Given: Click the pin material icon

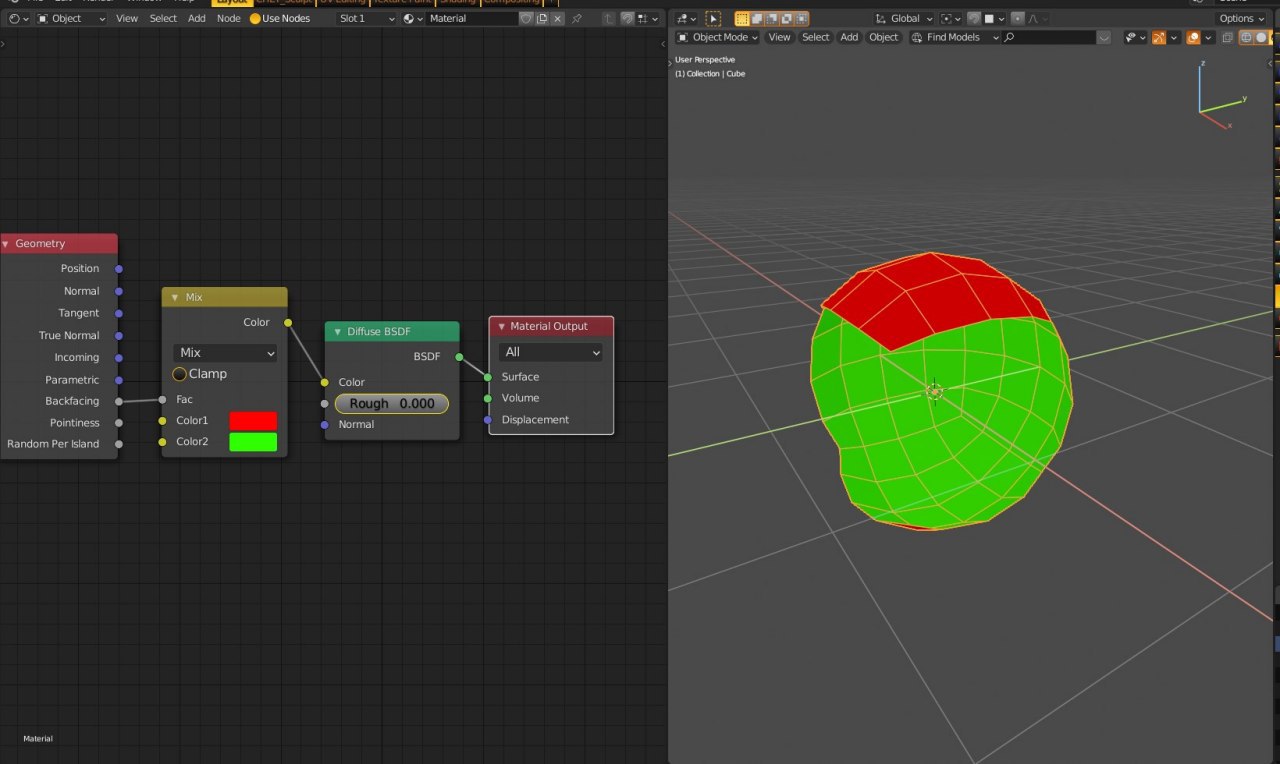Looking at the screenshot, I should [x=577, y=19].
